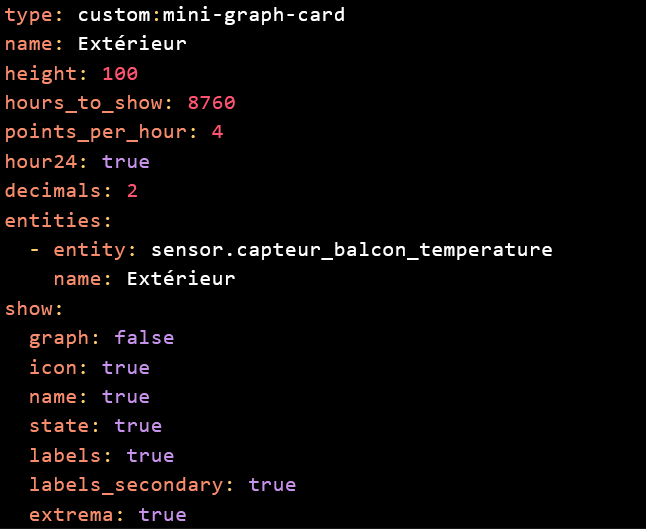This screenshot has width=646, height=529.
Task: Click the height value 100
Action: pos(120,74)
